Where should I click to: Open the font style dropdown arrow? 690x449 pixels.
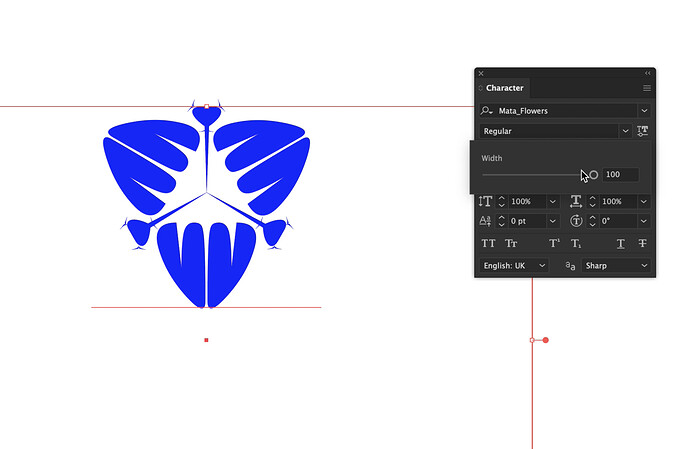click(x=625, y=131)
